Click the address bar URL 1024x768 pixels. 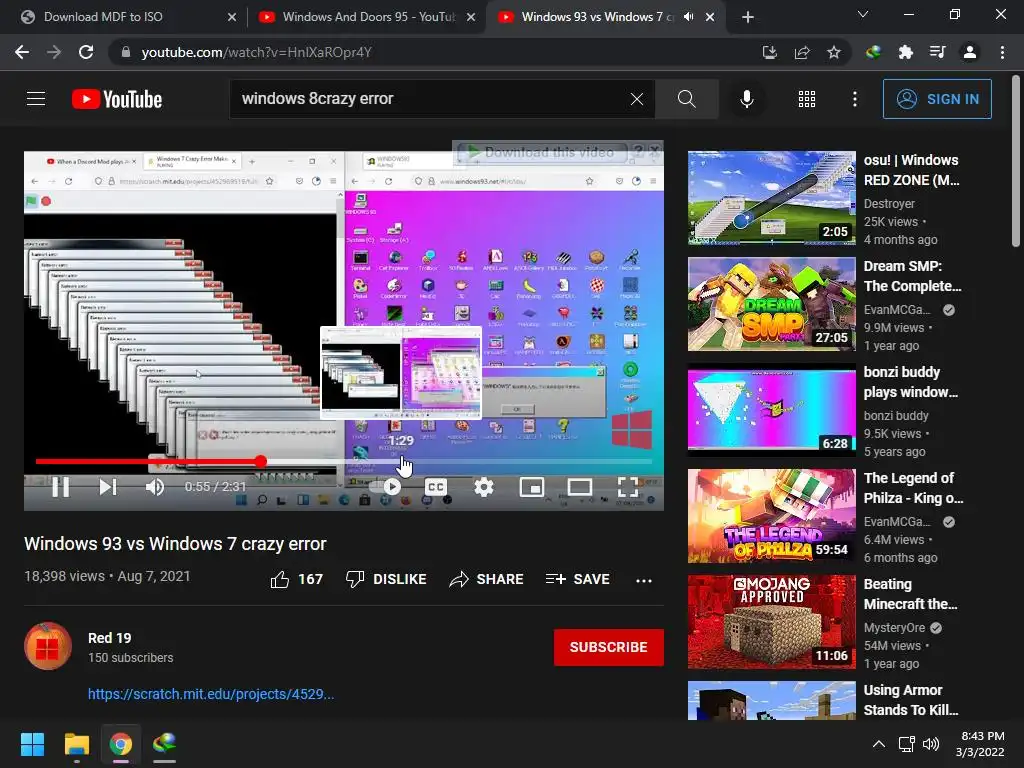tap(257, 52)
